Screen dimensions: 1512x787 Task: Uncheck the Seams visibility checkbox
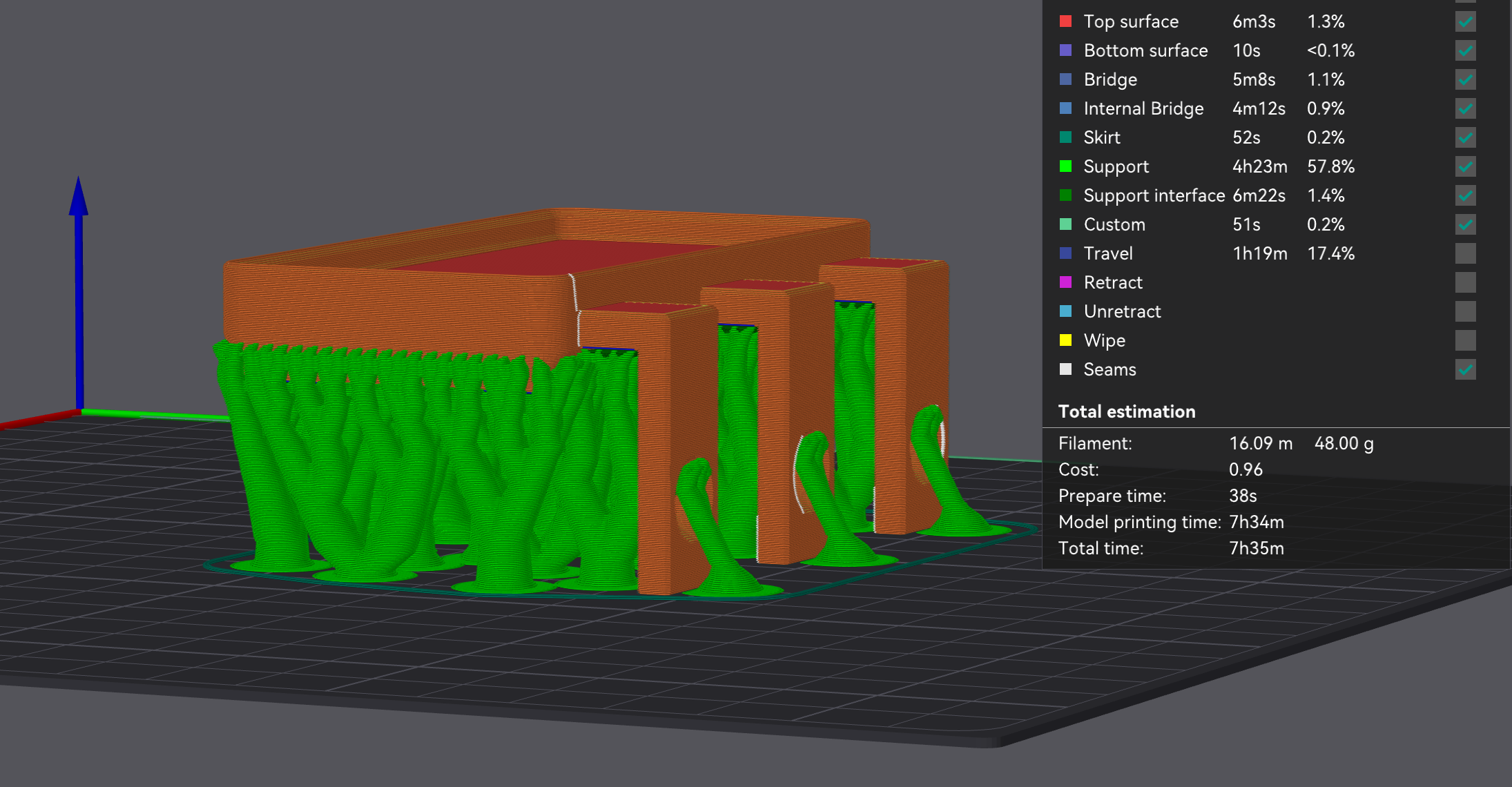pos(1465,370)
